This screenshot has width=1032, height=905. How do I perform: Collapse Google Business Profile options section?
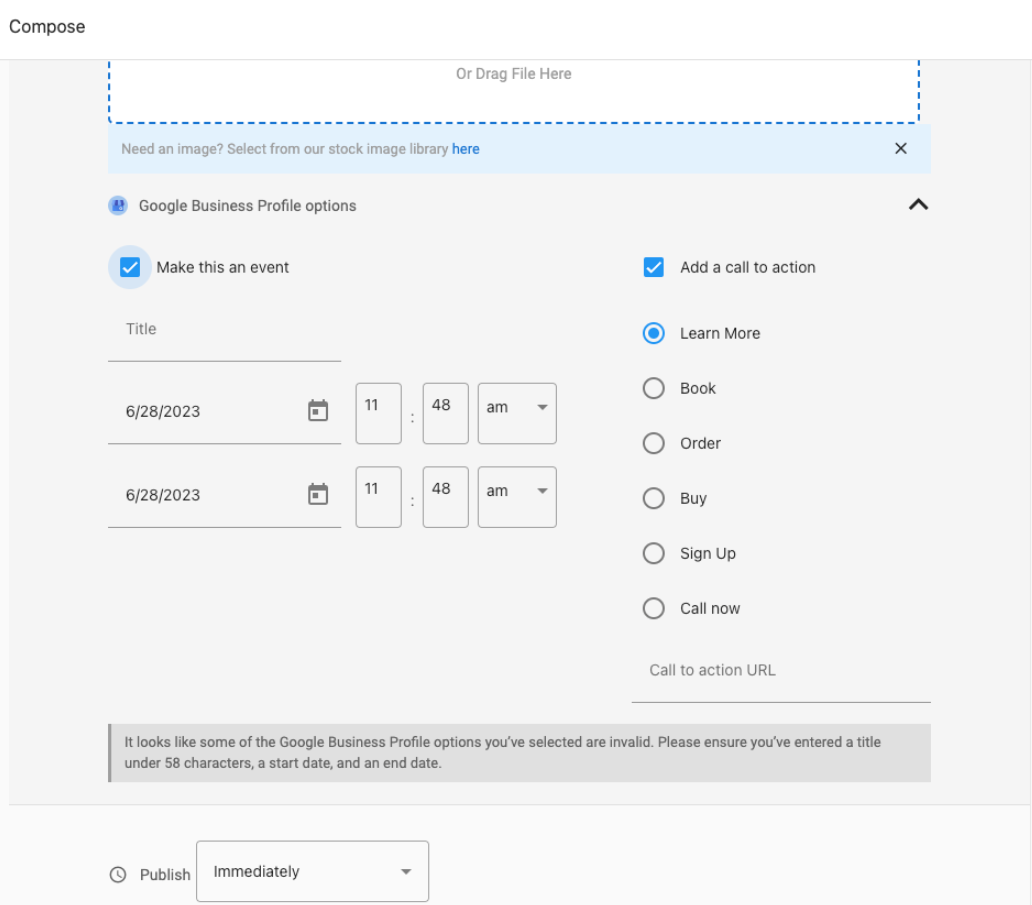tap(918, 205)
